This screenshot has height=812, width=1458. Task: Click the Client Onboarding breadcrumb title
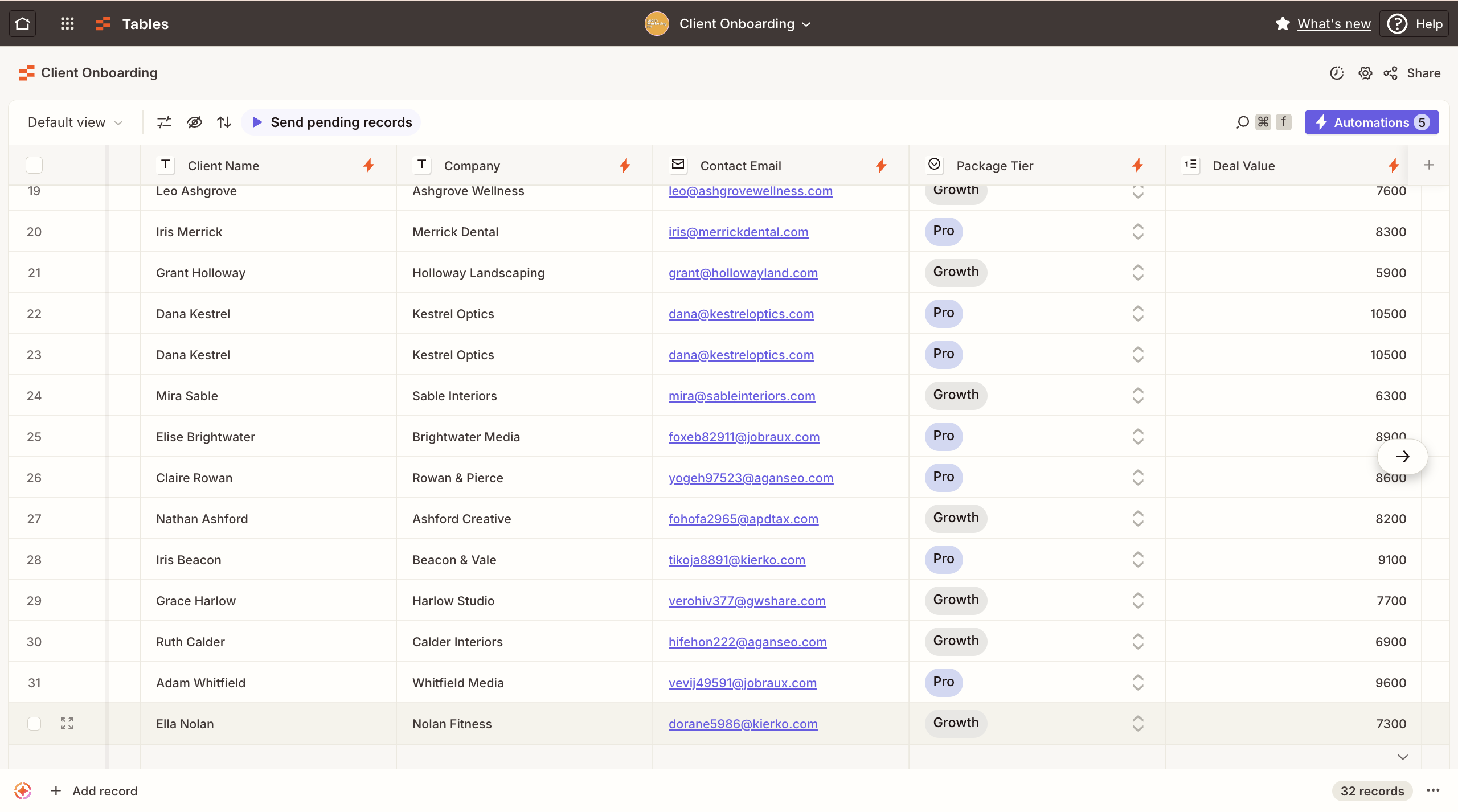99,73
